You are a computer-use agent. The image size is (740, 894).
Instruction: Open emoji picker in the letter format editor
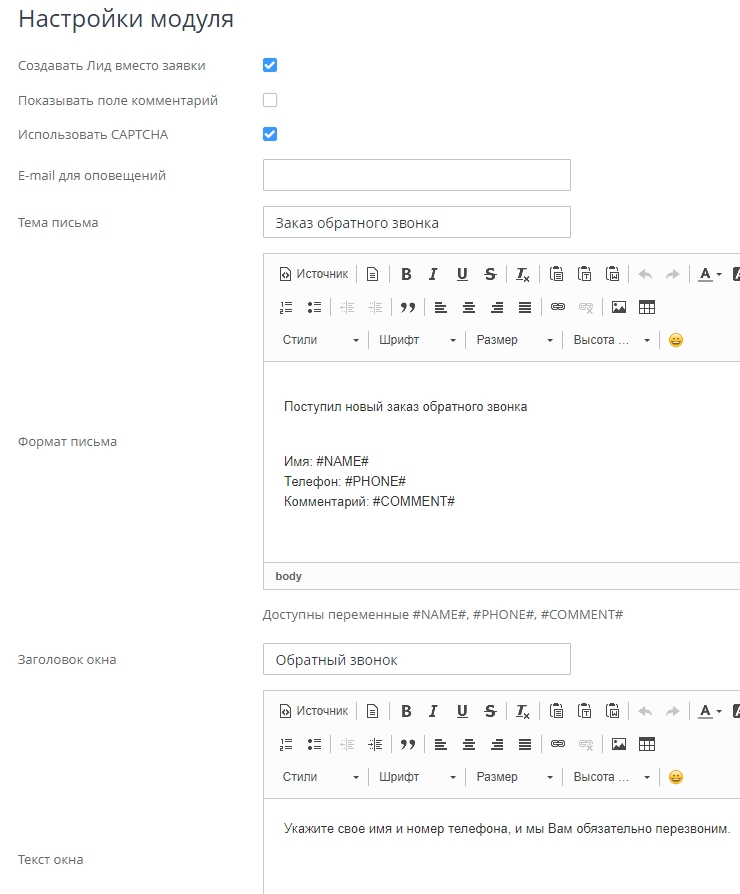coord(676,340)
